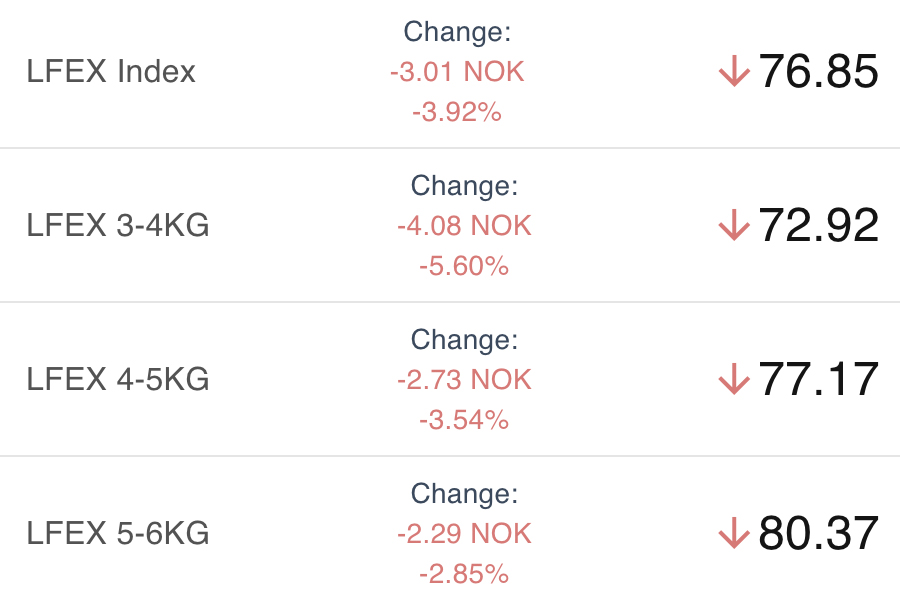
Task: Click the -2.85% percent change
Action: click(x=464, y=574)
